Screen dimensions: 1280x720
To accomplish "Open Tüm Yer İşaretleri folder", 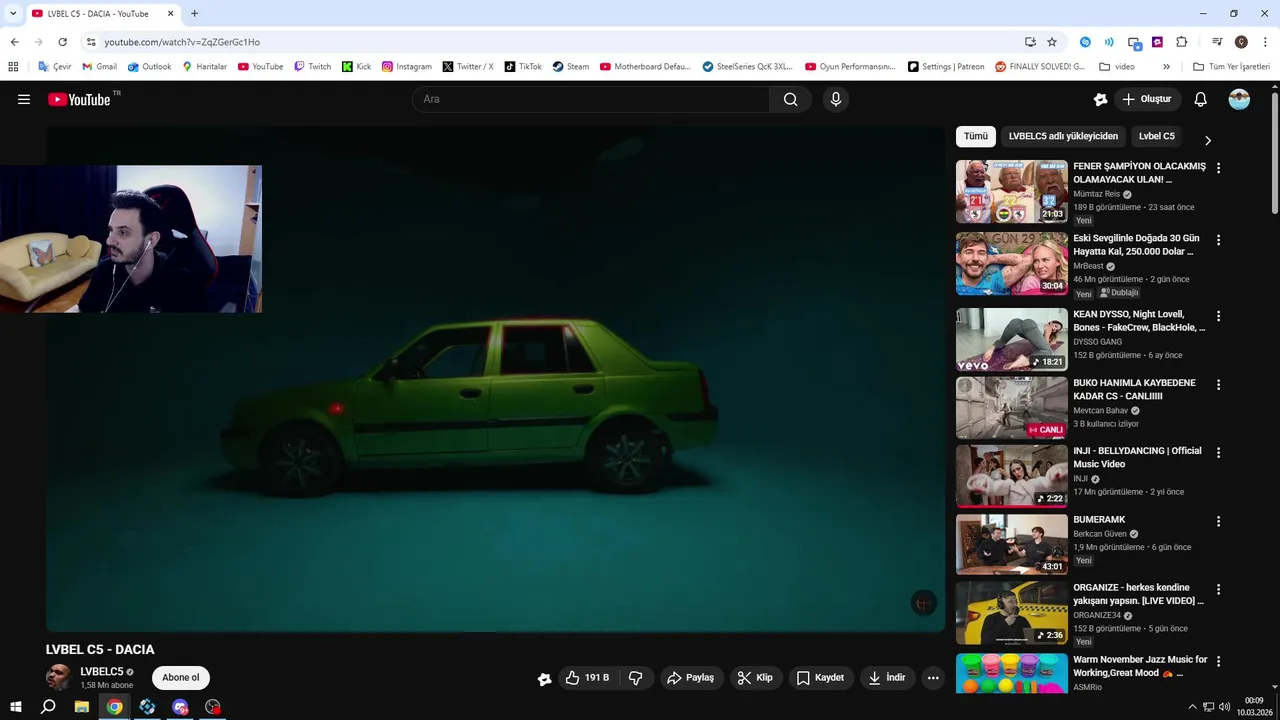I will click(x=1231, y=67).
